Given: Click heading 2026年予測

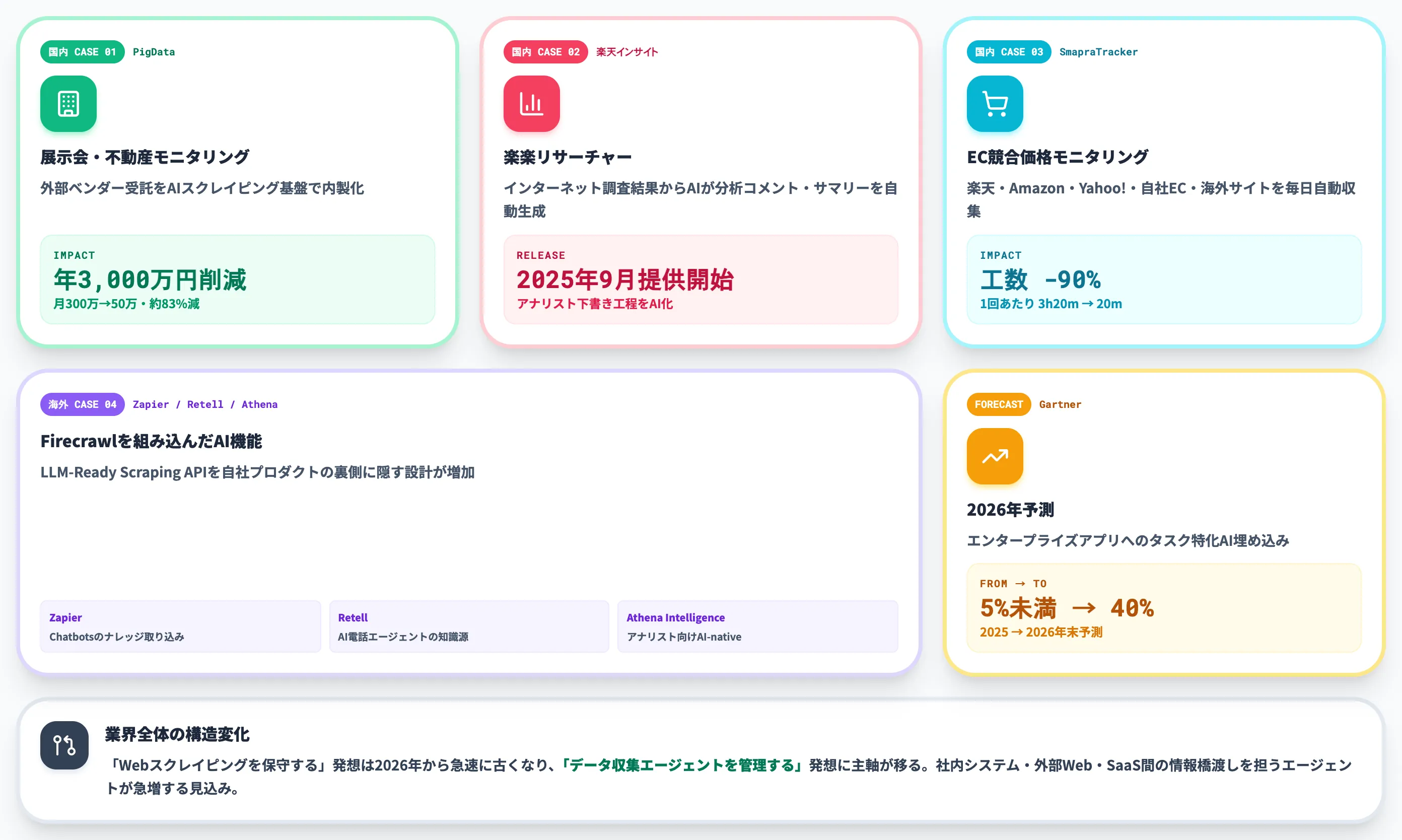Looking at the screenshot, I should (1010, 510).
